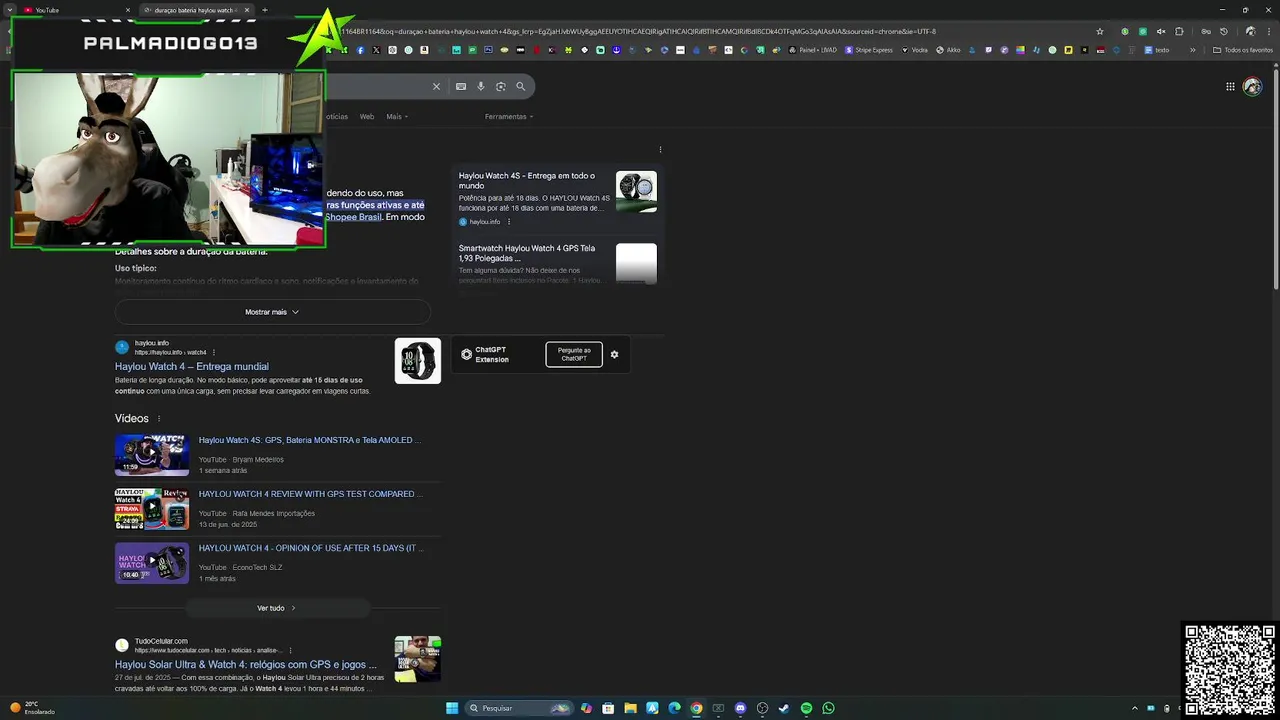Switch to the YouTube browser tab

point(75,10)
